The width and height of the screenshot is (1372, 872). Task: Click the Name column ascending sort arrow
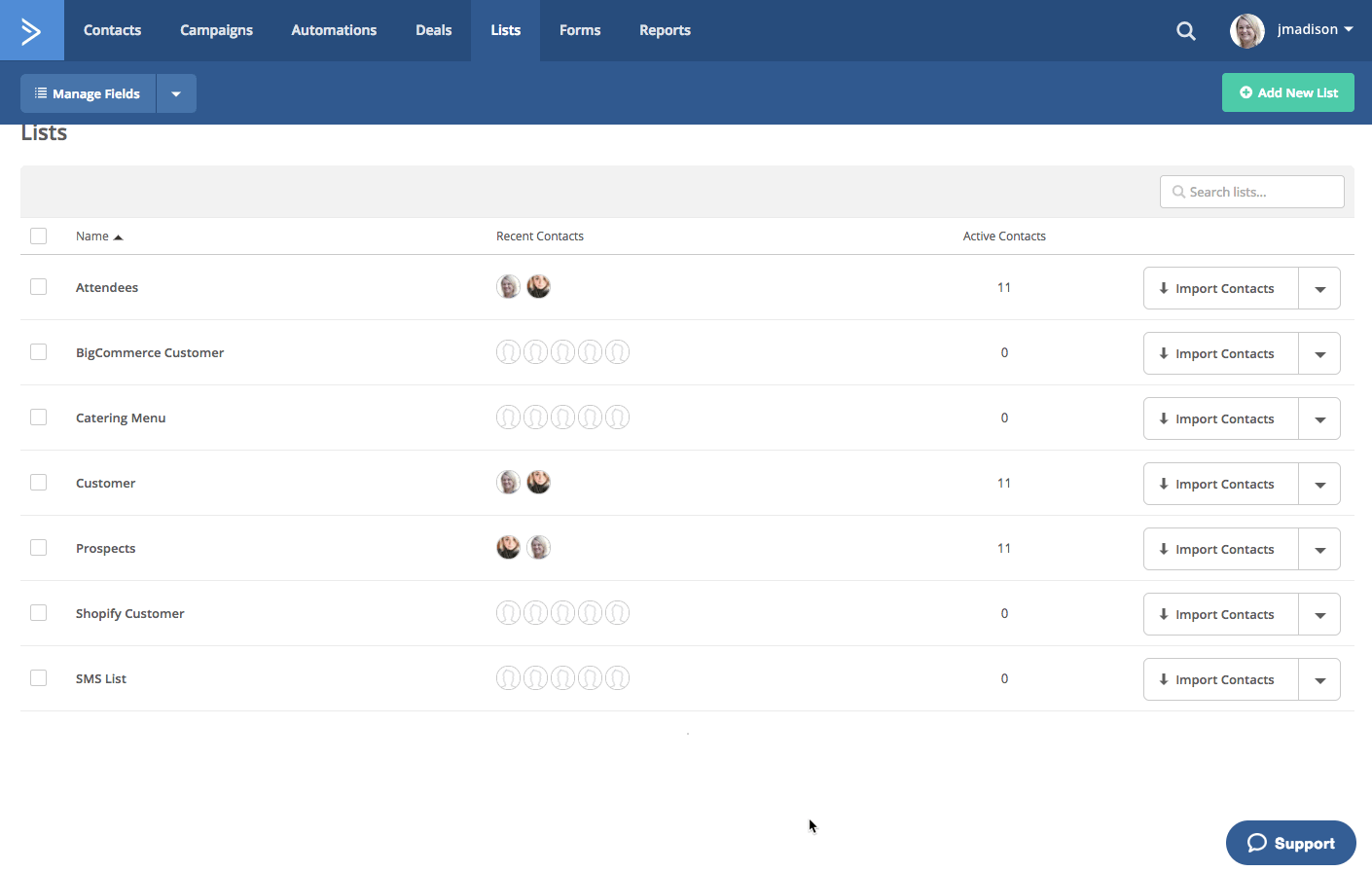tap(118, 237)
